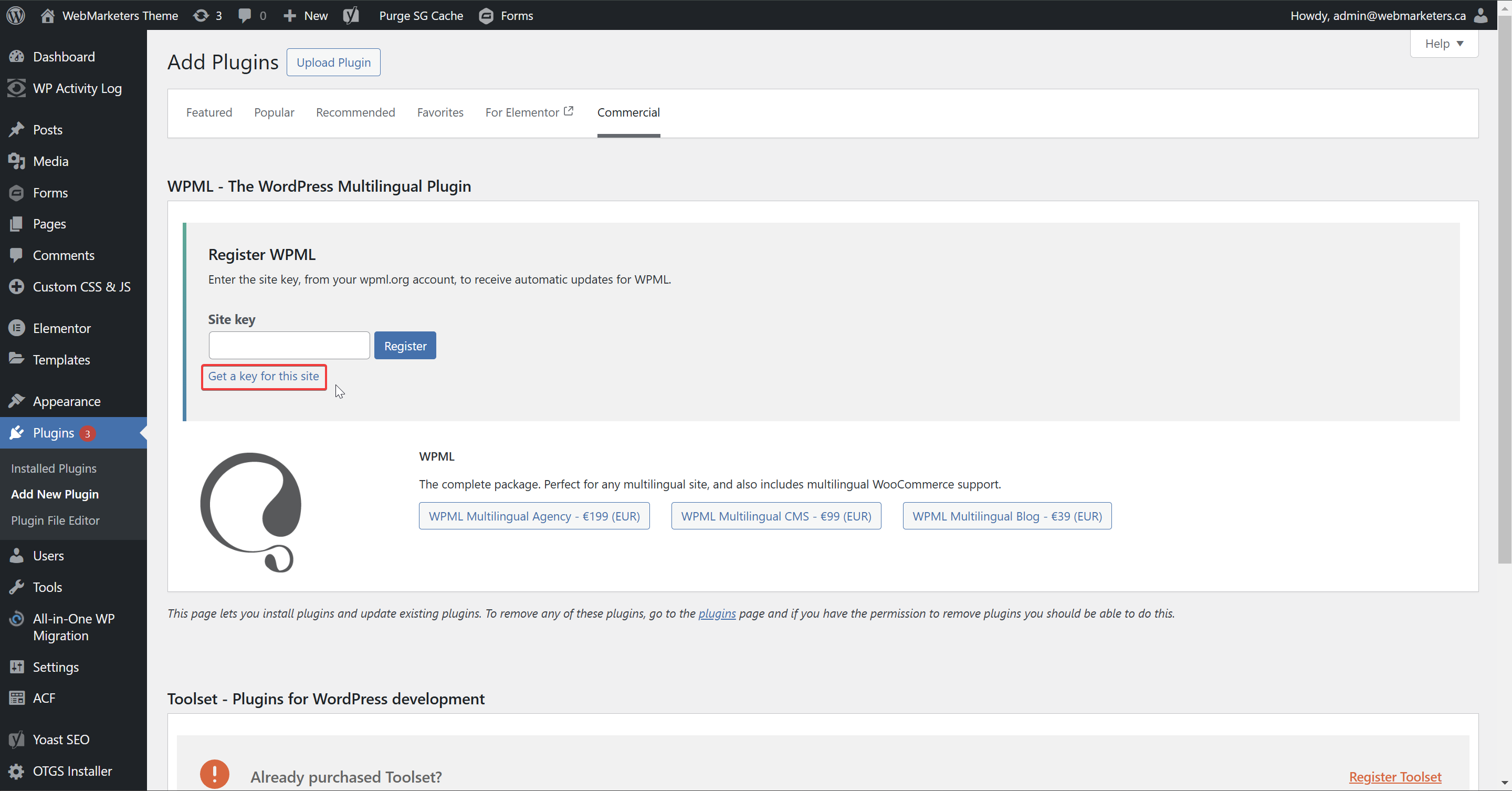1512x791 pixels.
Task: Click the WordPress logo icon
Action: click(x=16, y=15)
